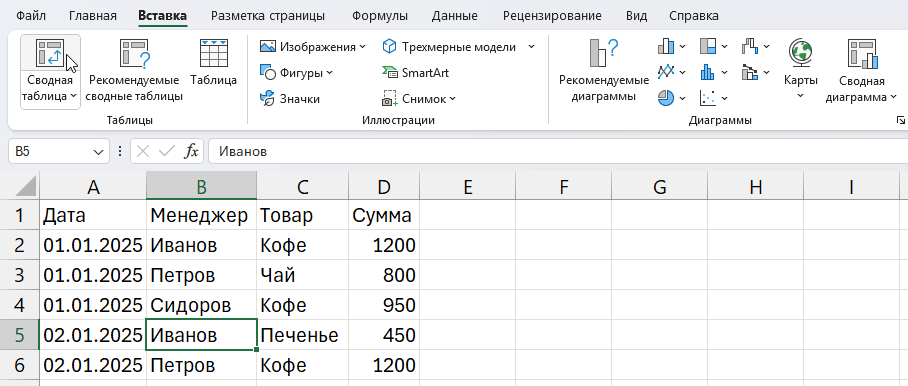Click the fx insert function icon
Image resolution: width=908 pixels, height=386 pixels.
[191, 152]
